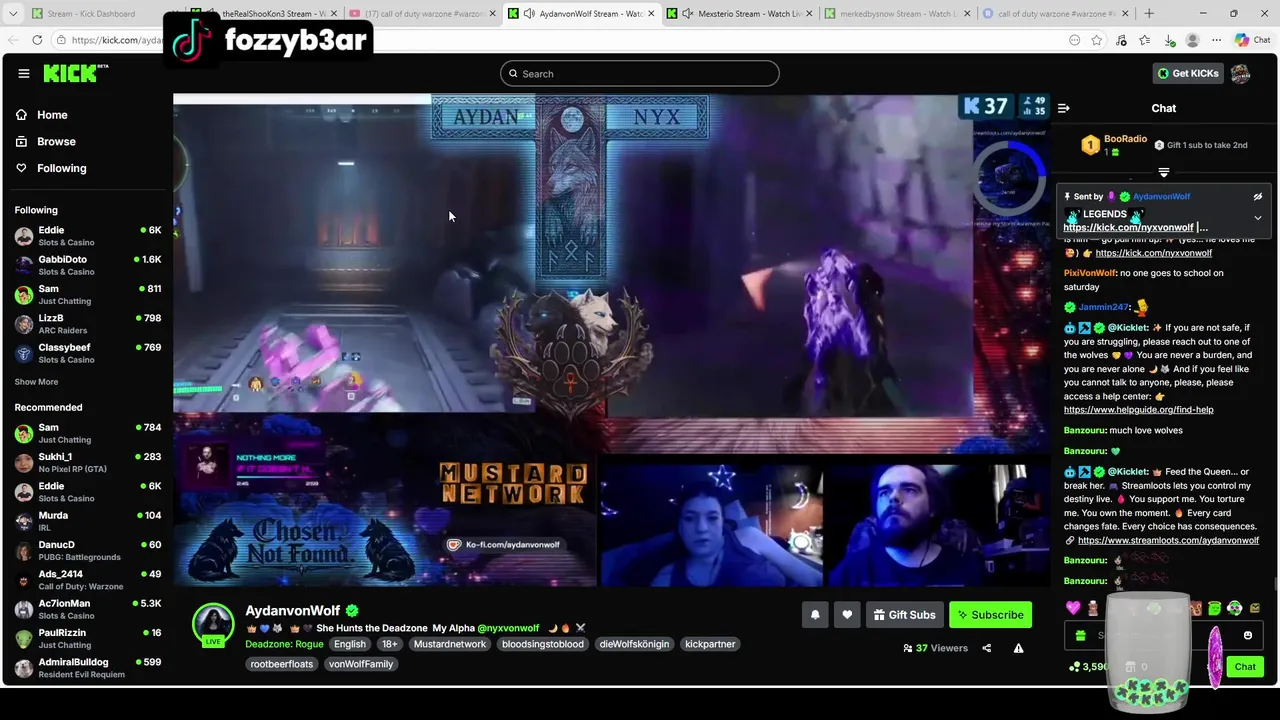Open the hamburger sidebar menu
The width and height of the screenshot is (1280, 720).
pos(23,73)
